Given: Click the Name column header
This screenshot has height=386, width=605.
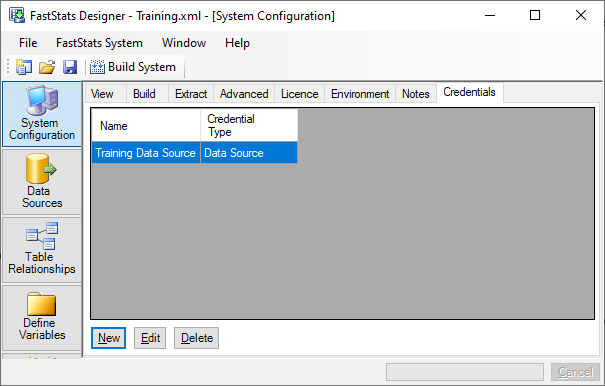Looking at the screenshot, I should point(146,125).
